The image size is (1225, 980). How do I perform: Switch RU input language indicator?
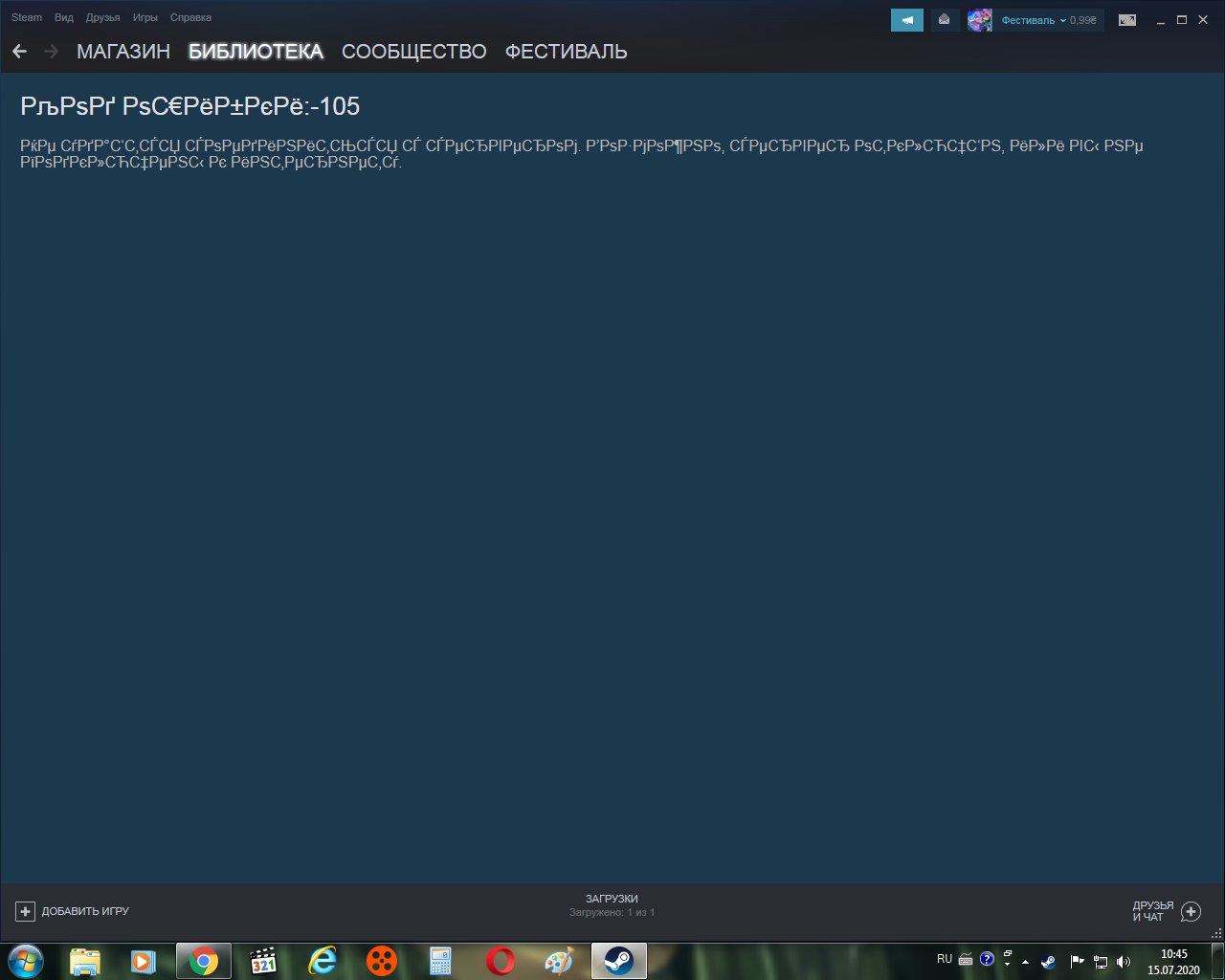[x=945, y=959]
